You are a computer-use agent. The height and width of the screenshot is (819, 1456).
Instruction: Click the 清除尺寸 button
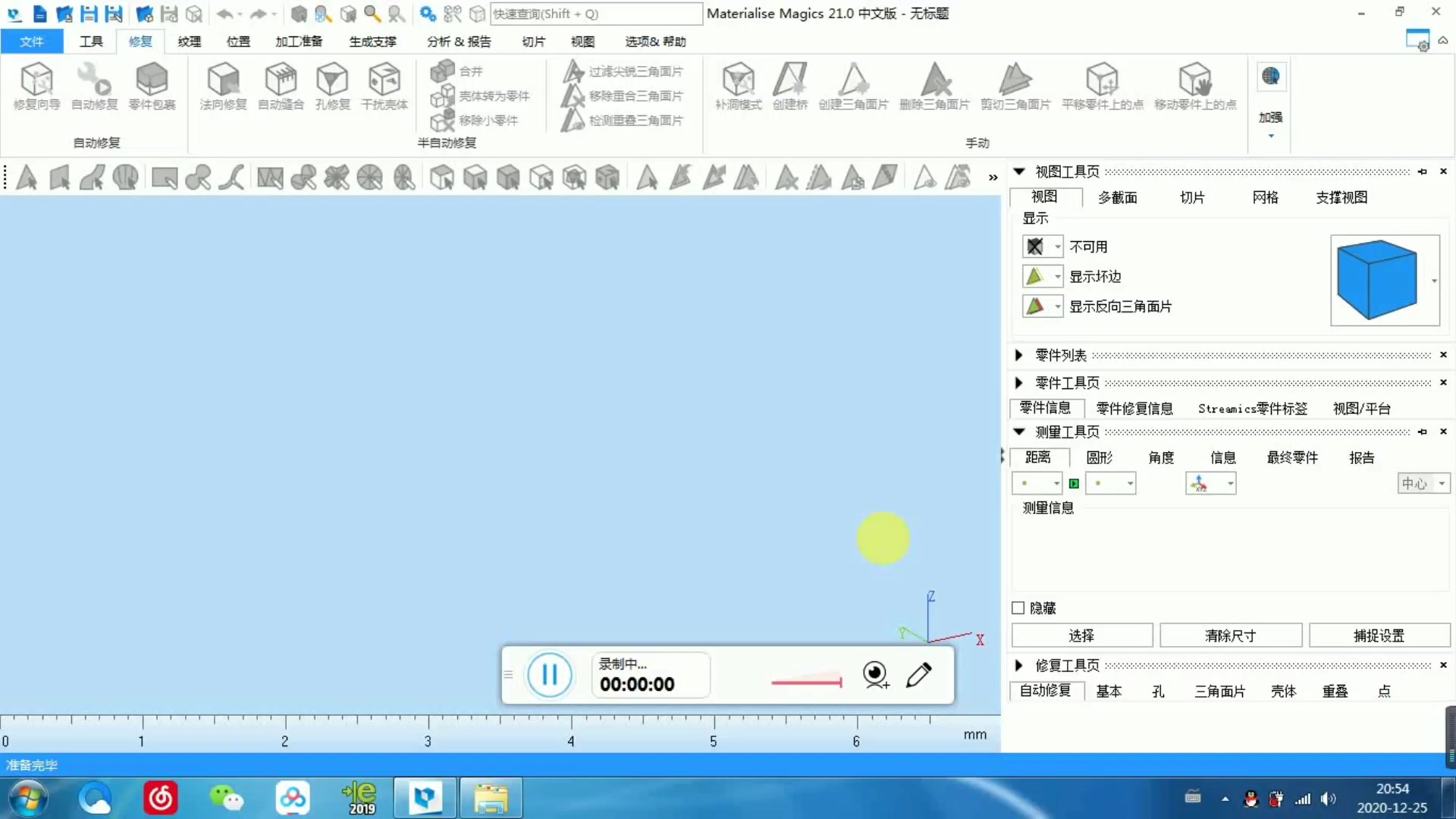click(x=1231, y=635)
